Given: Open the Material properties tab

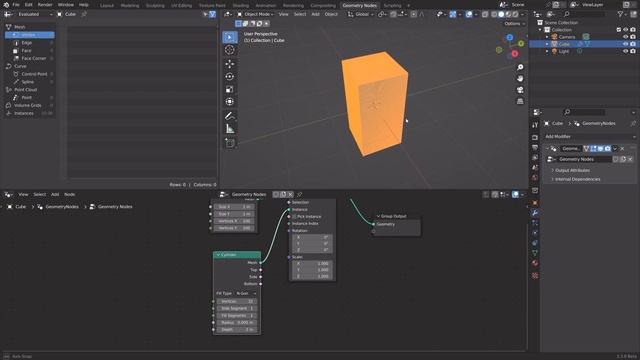Looking at the screenshot, I should [x=535, y=263].
